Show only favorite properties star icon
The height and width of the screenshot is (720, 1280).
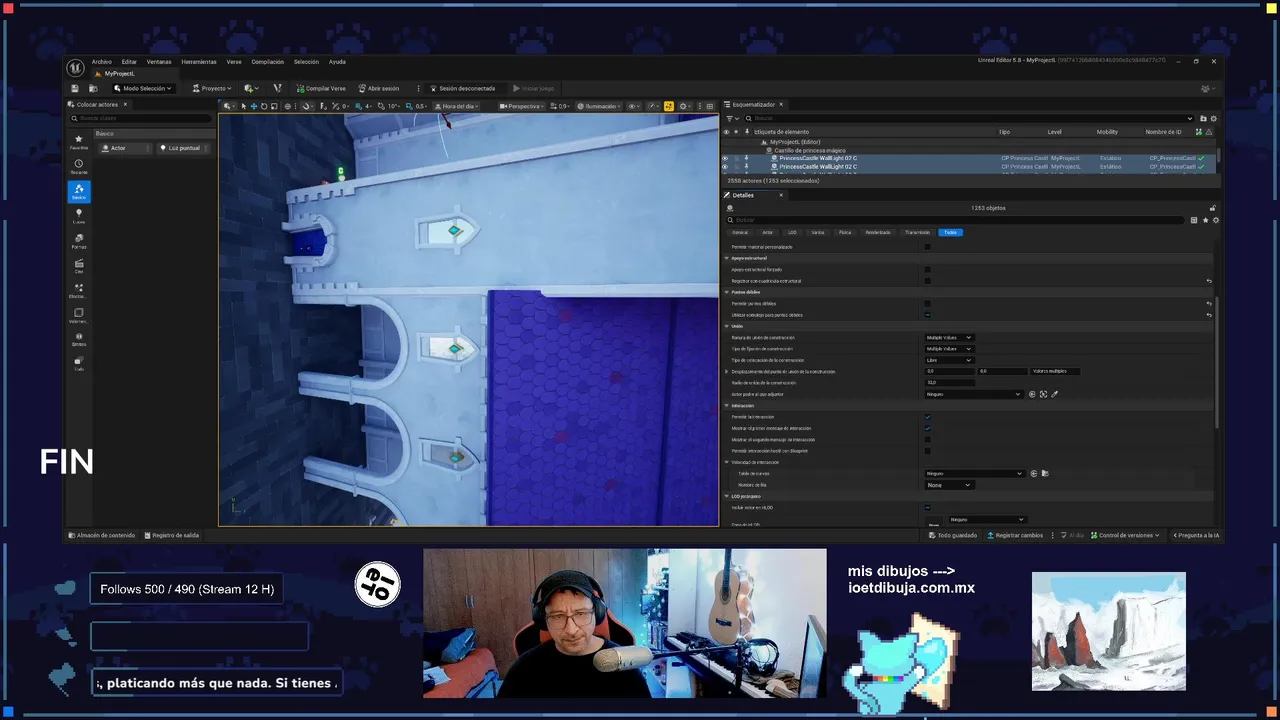tap(1205, 220)
